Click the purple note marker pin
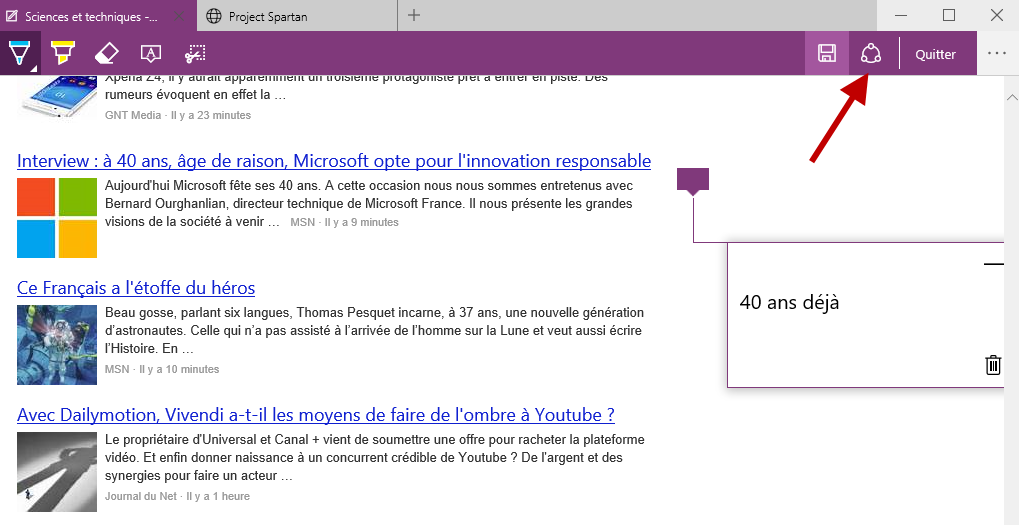 [x=693, y=181]
